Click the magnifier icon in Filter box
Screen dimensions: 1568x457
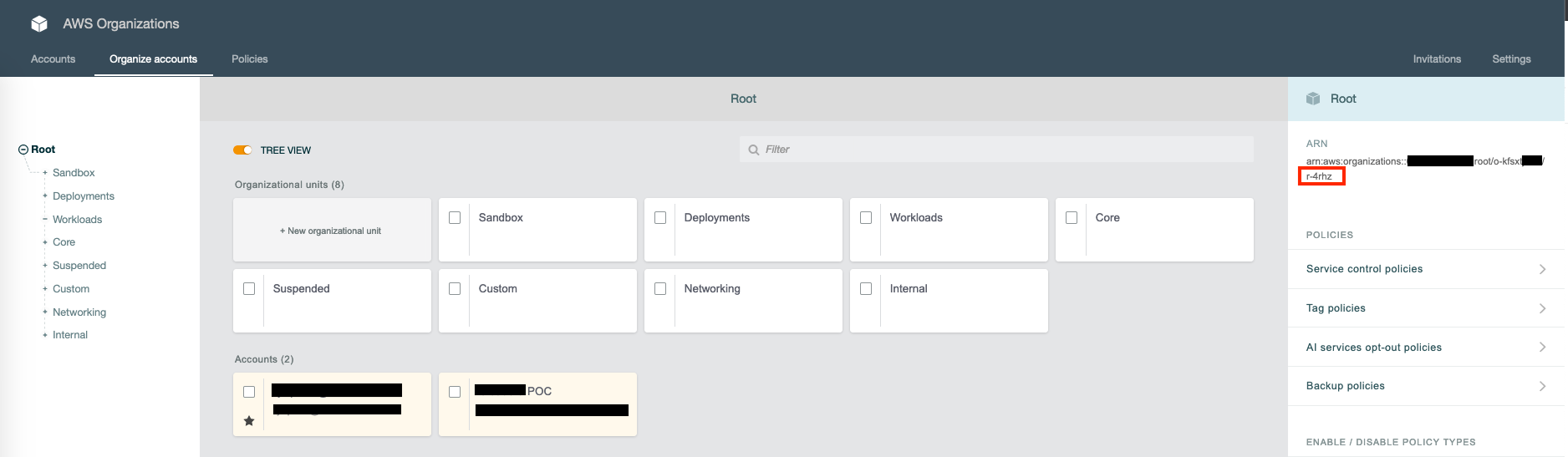[754, 150]
